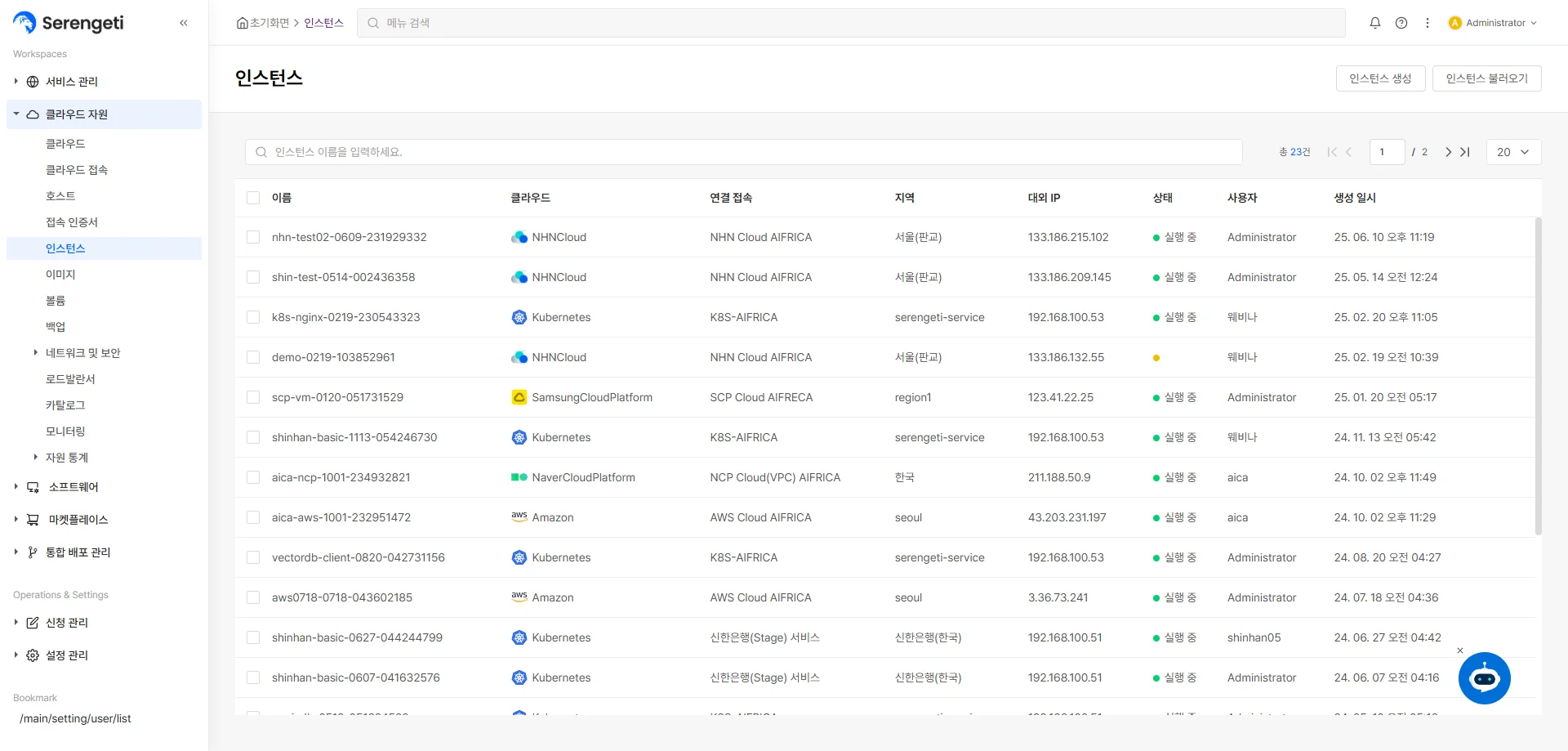Viewport: 1568px width, 751px height.
Task: Click the 인스턴스 불러오기 button
Action: click(1486, 78)
